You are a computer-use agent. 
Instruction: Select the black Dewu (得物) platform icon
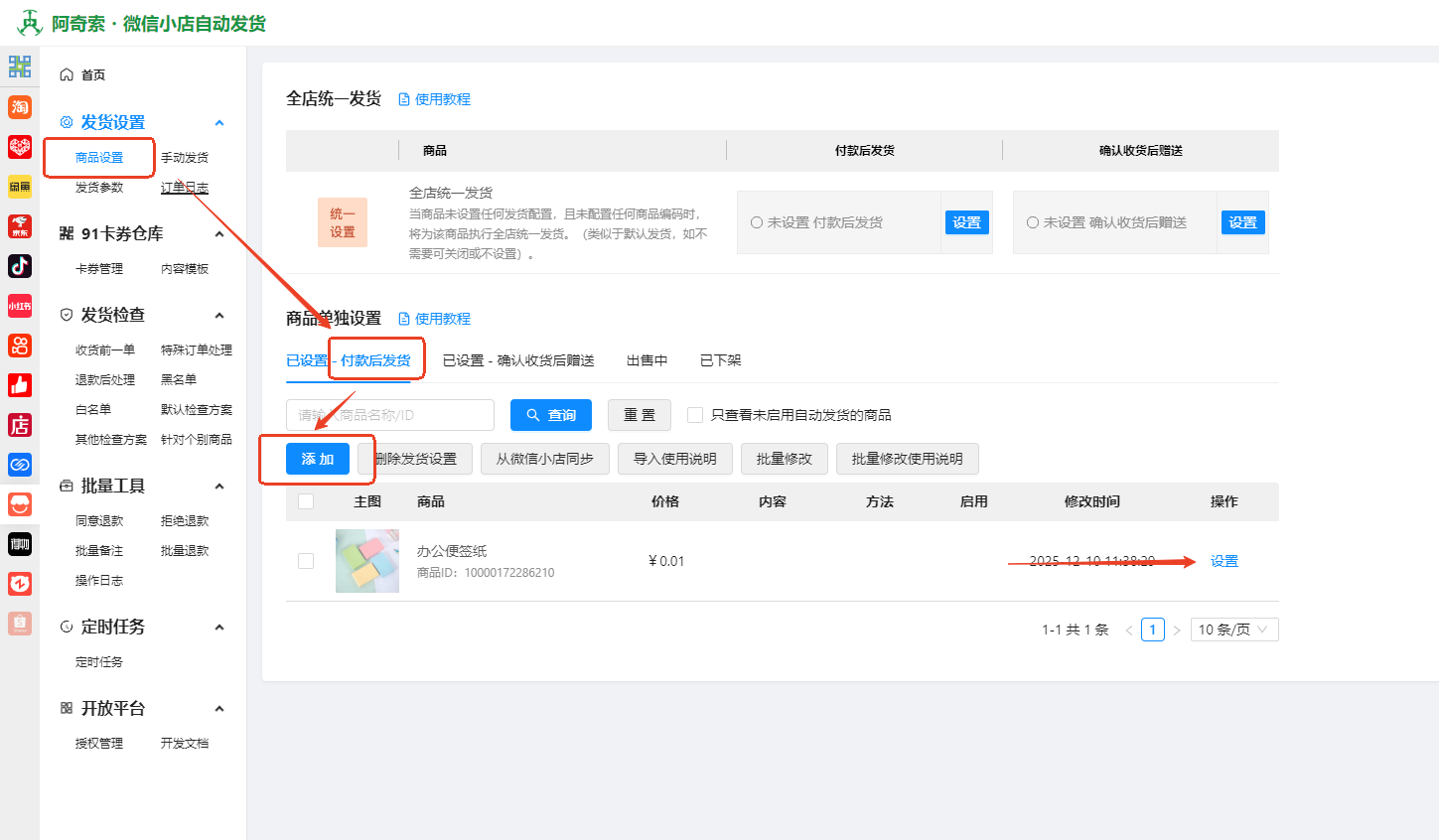pyautogui.click(x=20, y=544)
